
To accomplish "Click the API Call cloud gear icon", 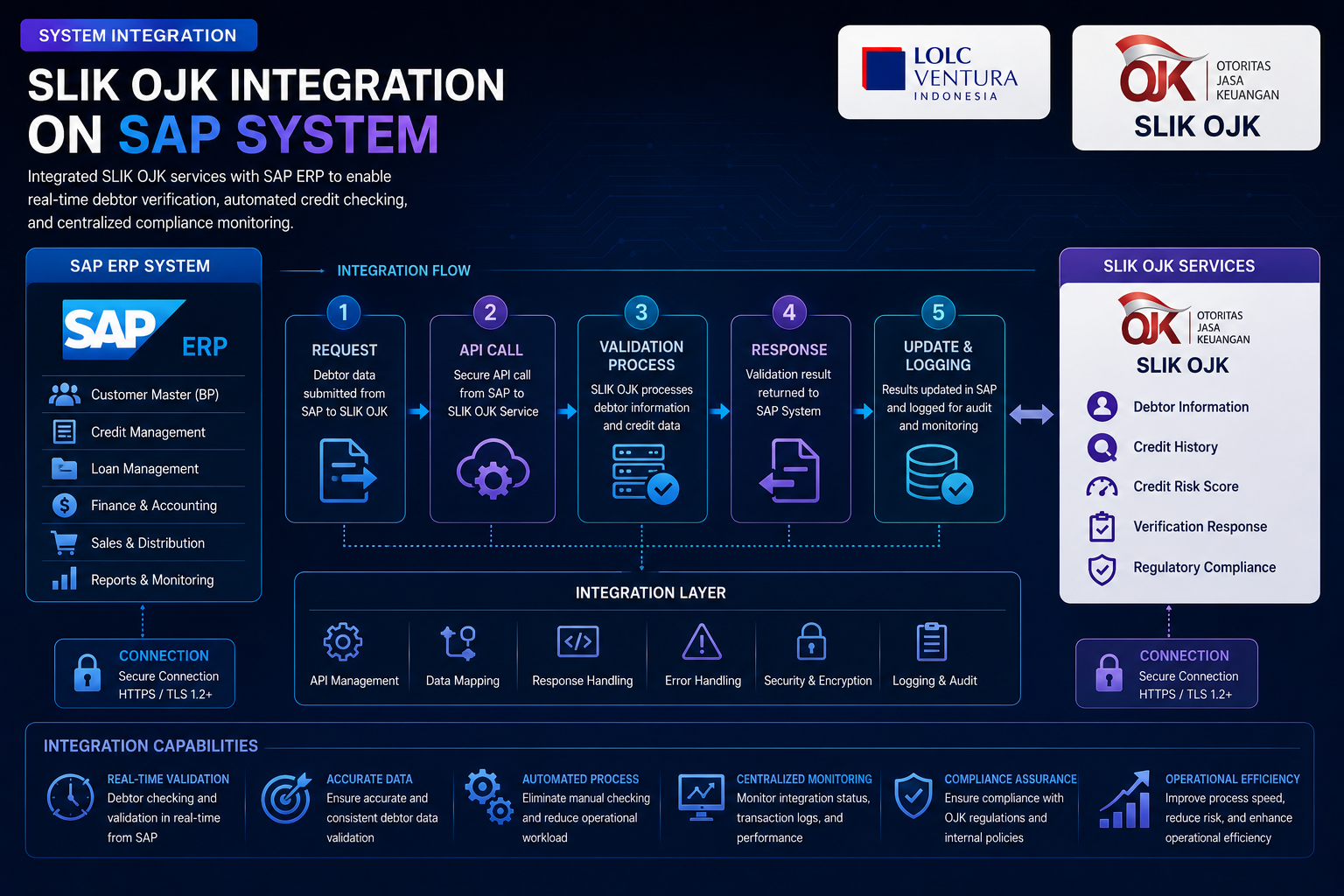I will point(493,470).
